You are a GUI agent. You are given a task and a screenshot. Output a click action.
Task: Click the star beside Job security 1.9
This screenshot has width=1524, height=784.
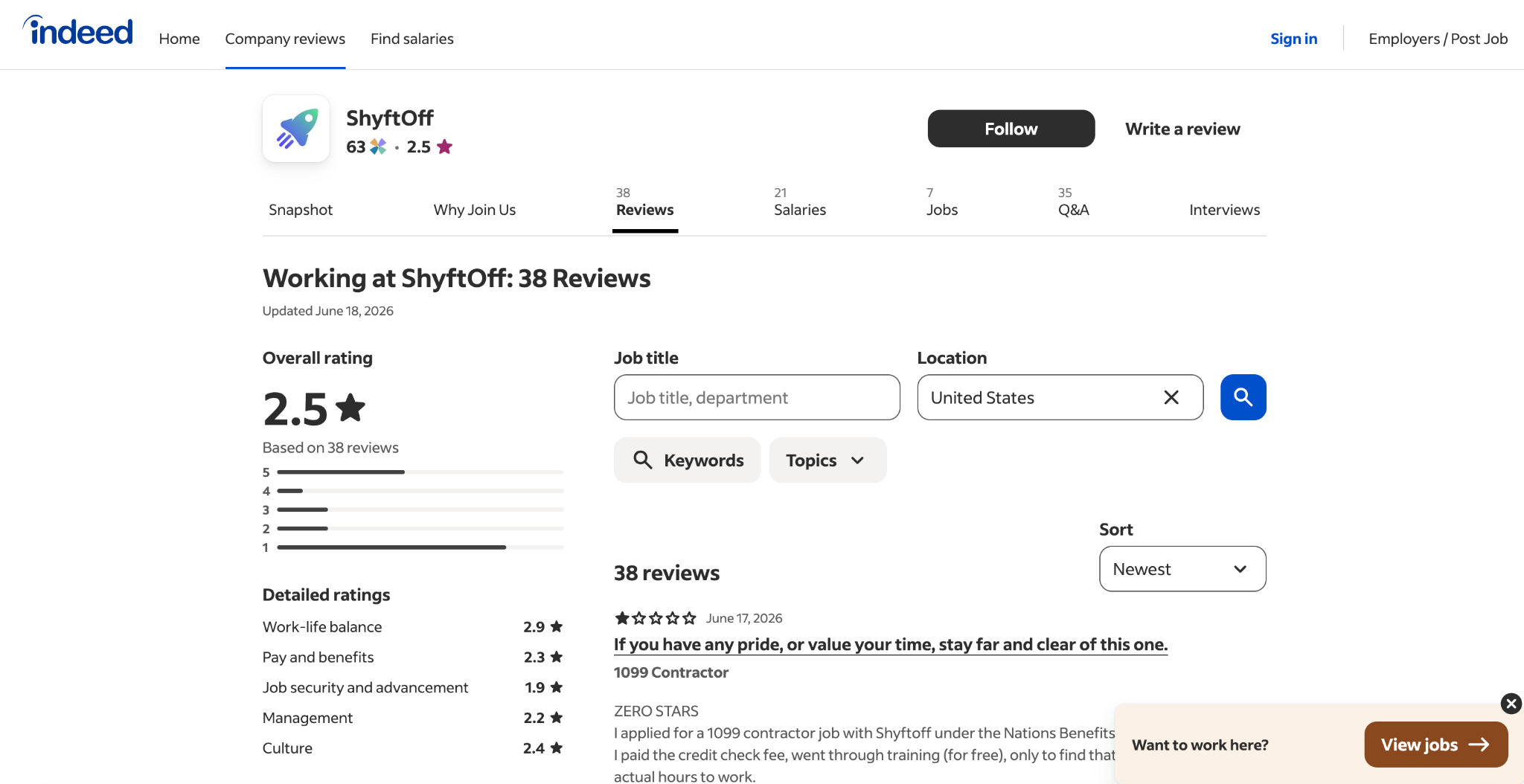point(556,687)
